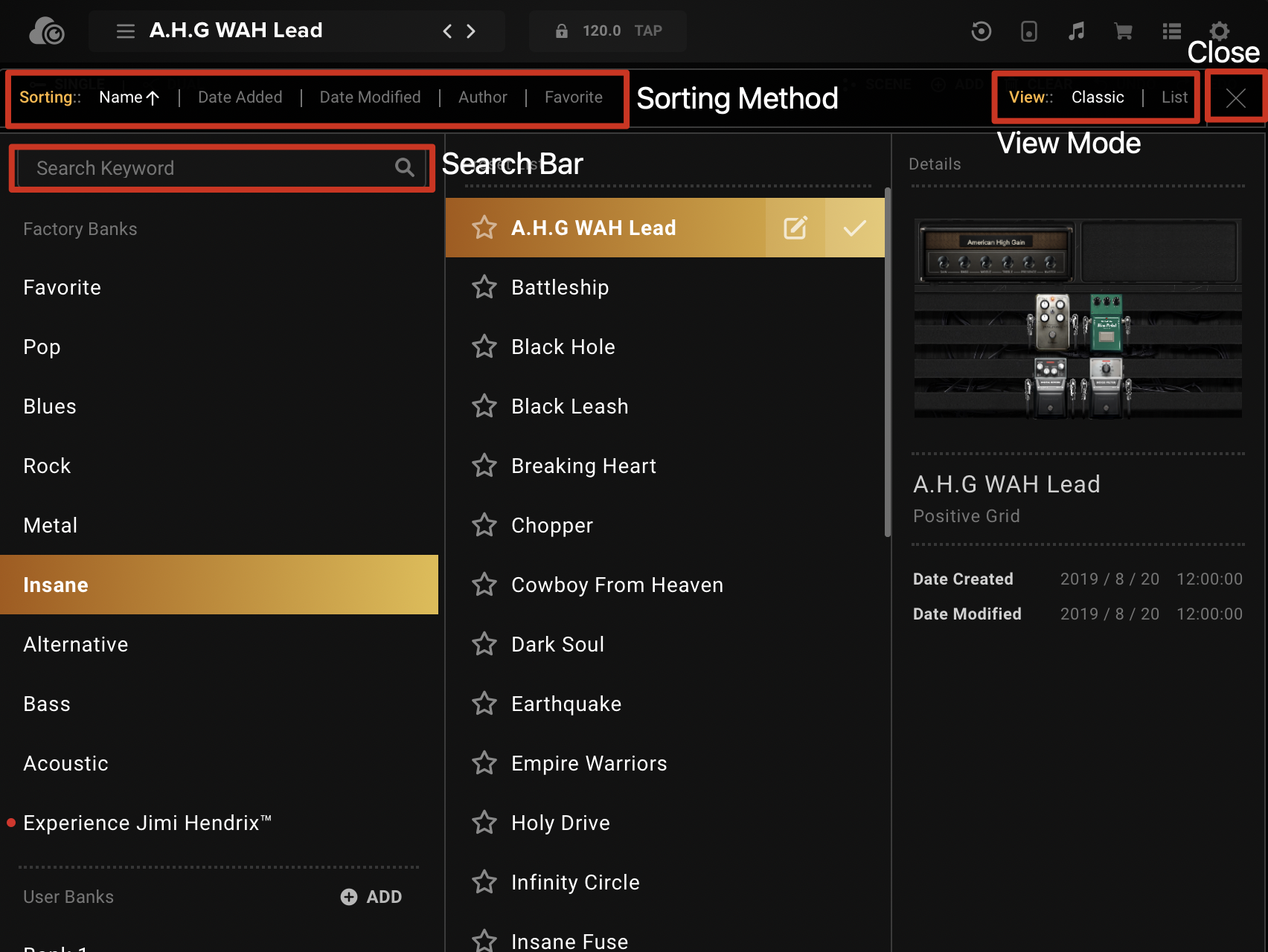Favorite Cowboy From Heaven preset star
This screenshot has height=952, width=1268.
[484, 585]
